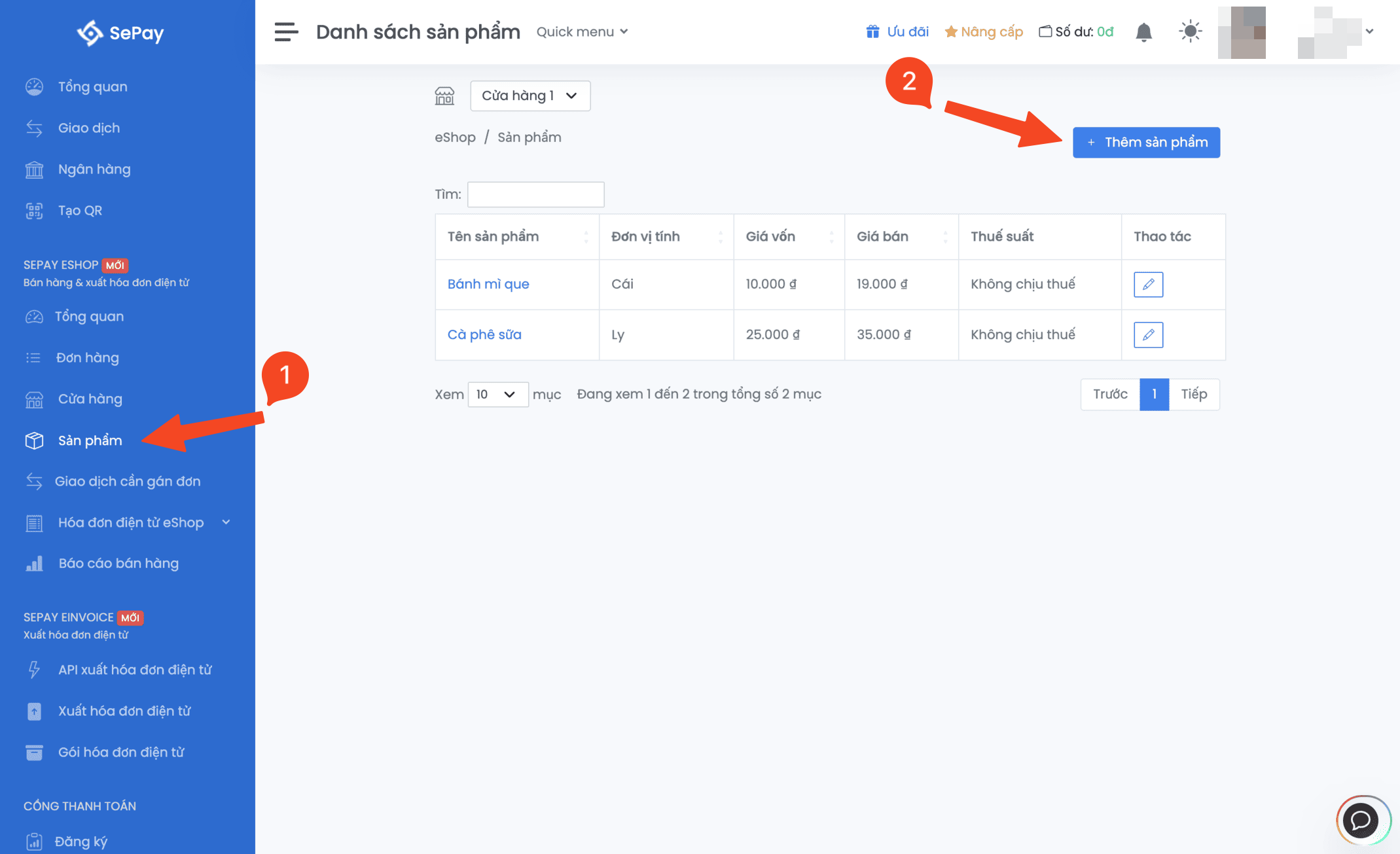The height and width of the screenshot is (854, 1400).
Task: Go to Đơn hàng in sidebar
Action: 88,358
